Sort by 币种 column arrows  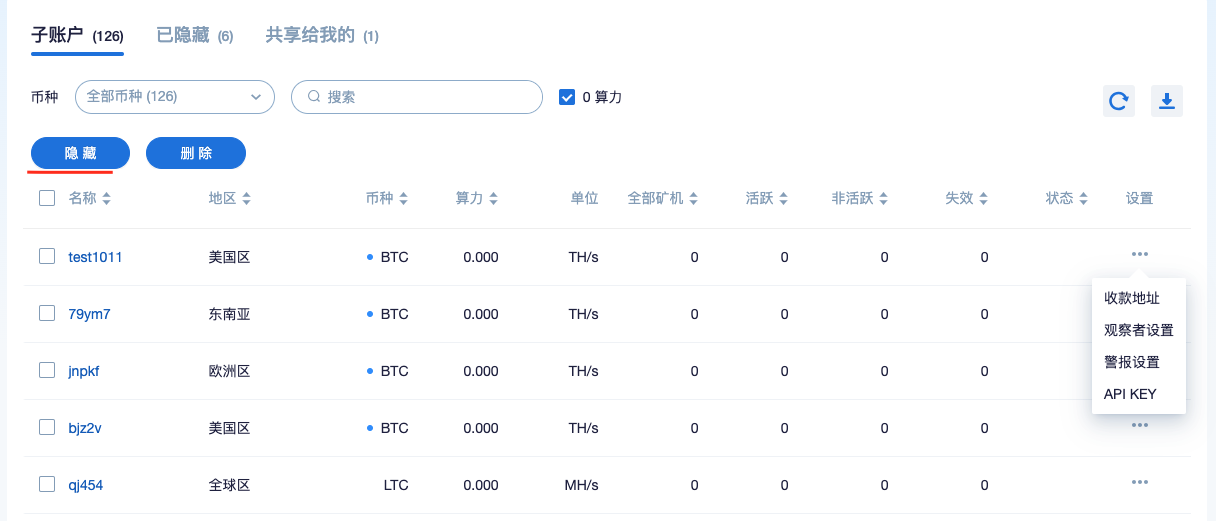click(403, 199)
